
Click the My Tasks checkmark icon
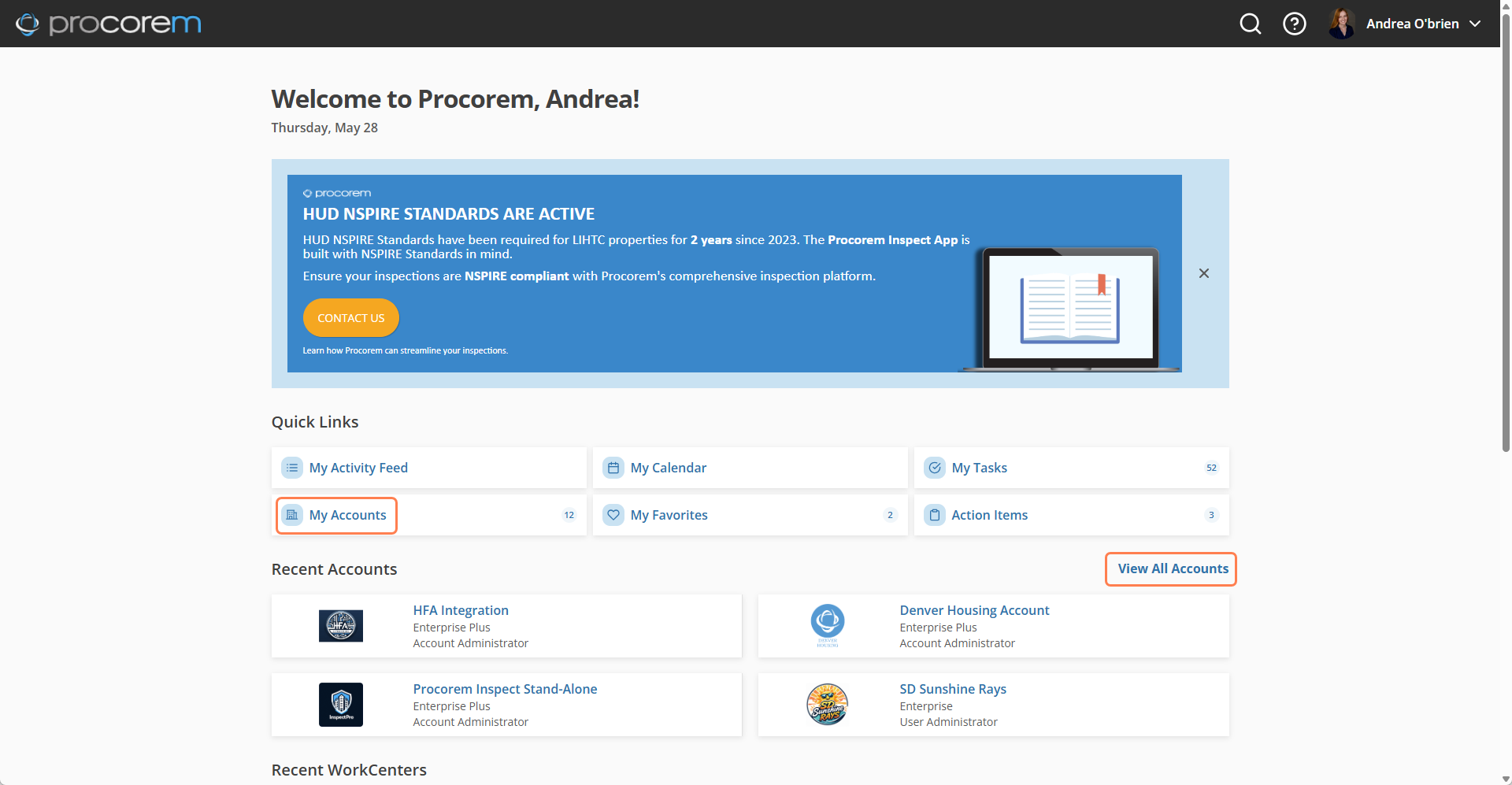935,468
